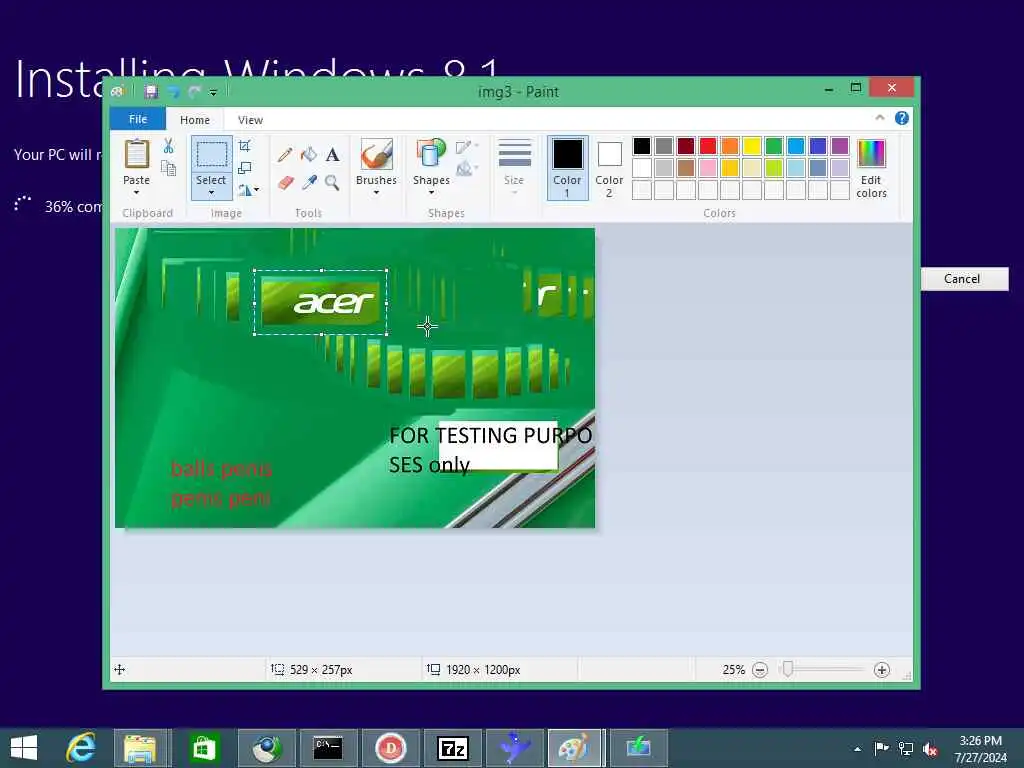Pick the pink color swatch
Viewport: 1024px width, 768px height.
(708, 168)
